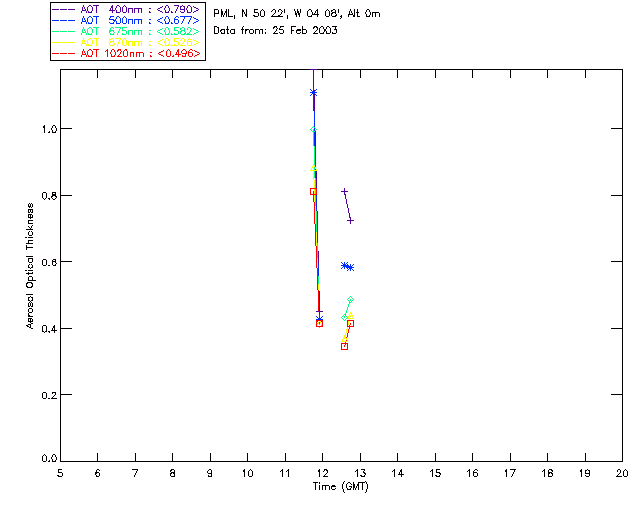The width and height of the screenshot is (640, 512).
Task: Click the 'Time (GMT)' x-axis label
Action: 340,487
